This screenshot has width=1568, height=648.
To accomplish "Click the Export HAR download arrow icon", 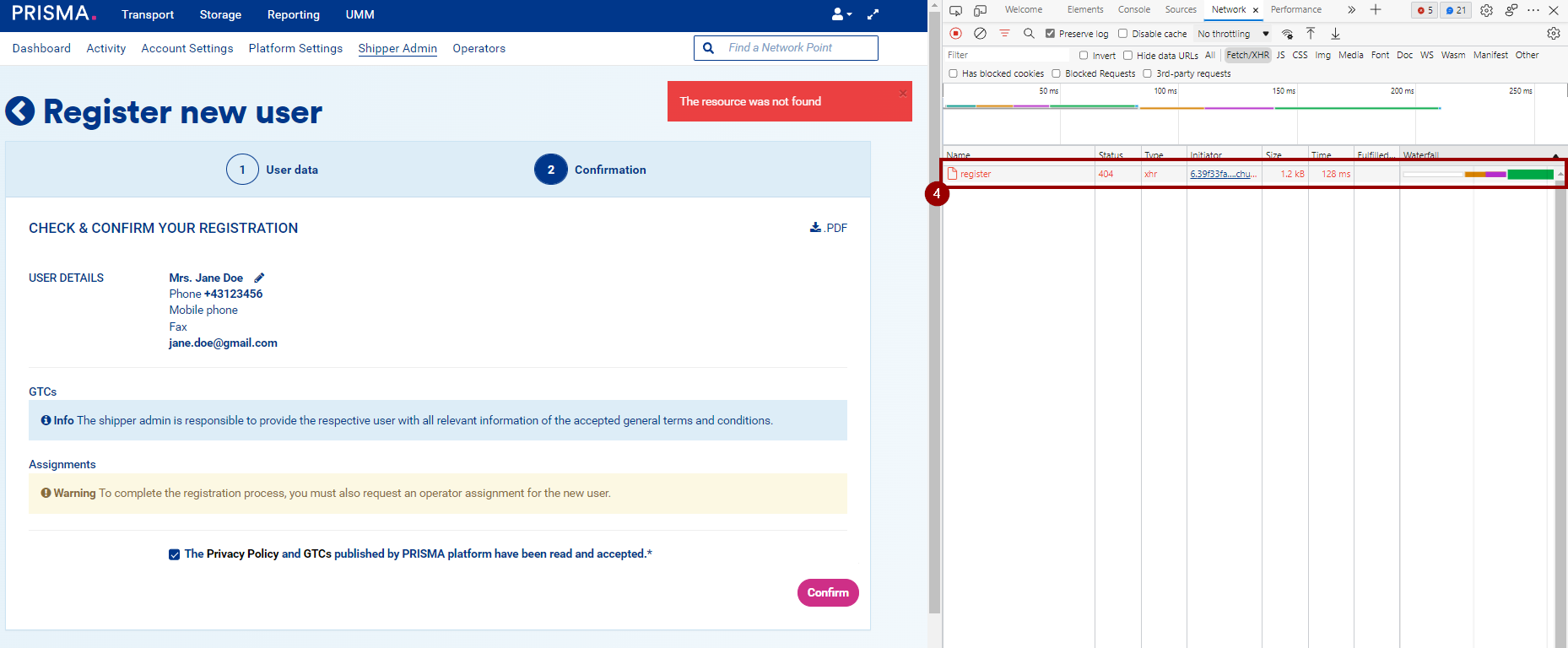I will pyautogui.click(x=1335, y=34).
